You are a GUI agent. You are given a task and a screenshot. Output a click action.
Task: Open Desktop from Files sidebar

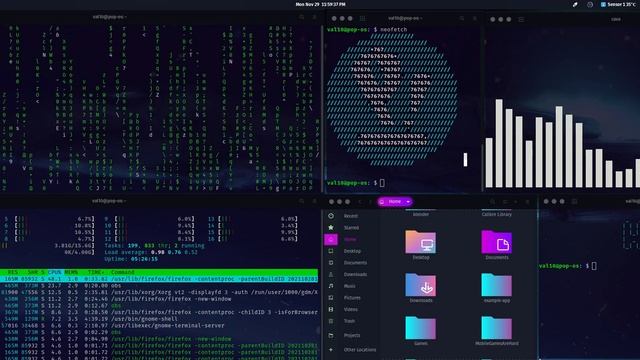coord(352,251)
